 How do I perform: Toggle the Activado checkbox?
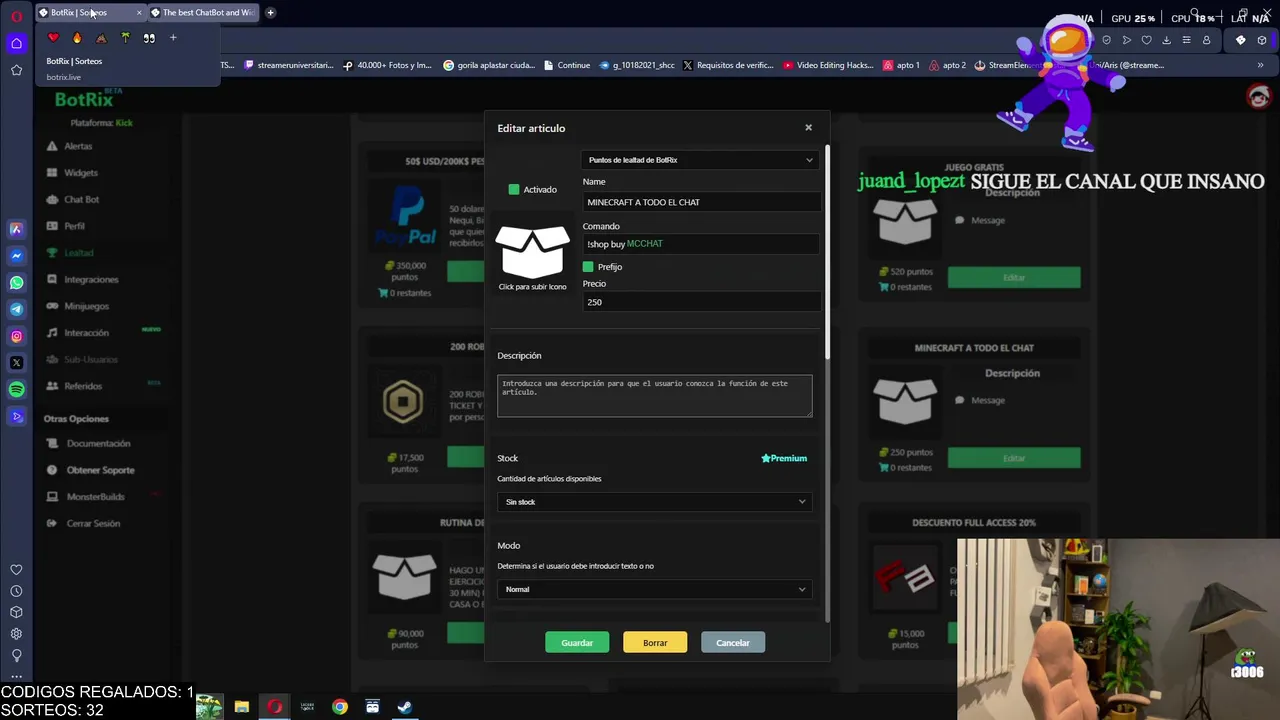[x=514, y=189]
